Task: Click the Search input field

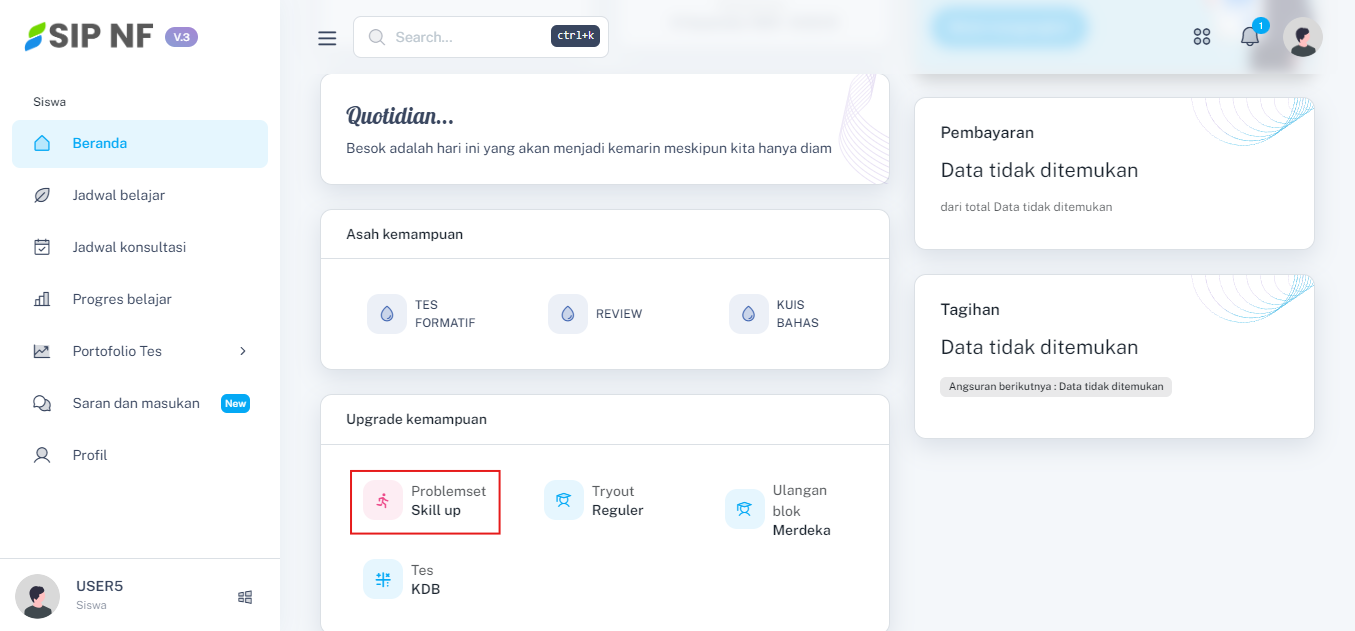Action: point(465,37)
